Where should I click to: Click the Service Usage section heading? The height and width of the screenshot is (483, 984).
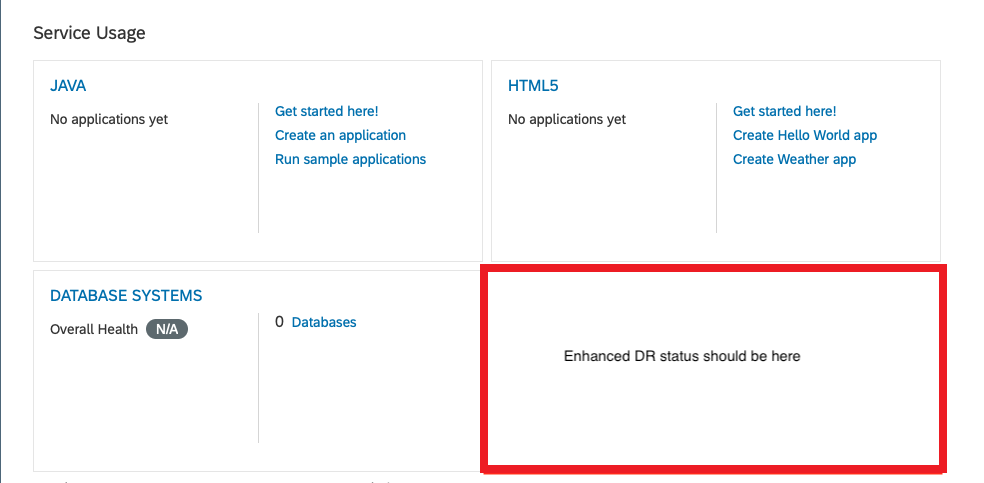click(x=89, y=33)
